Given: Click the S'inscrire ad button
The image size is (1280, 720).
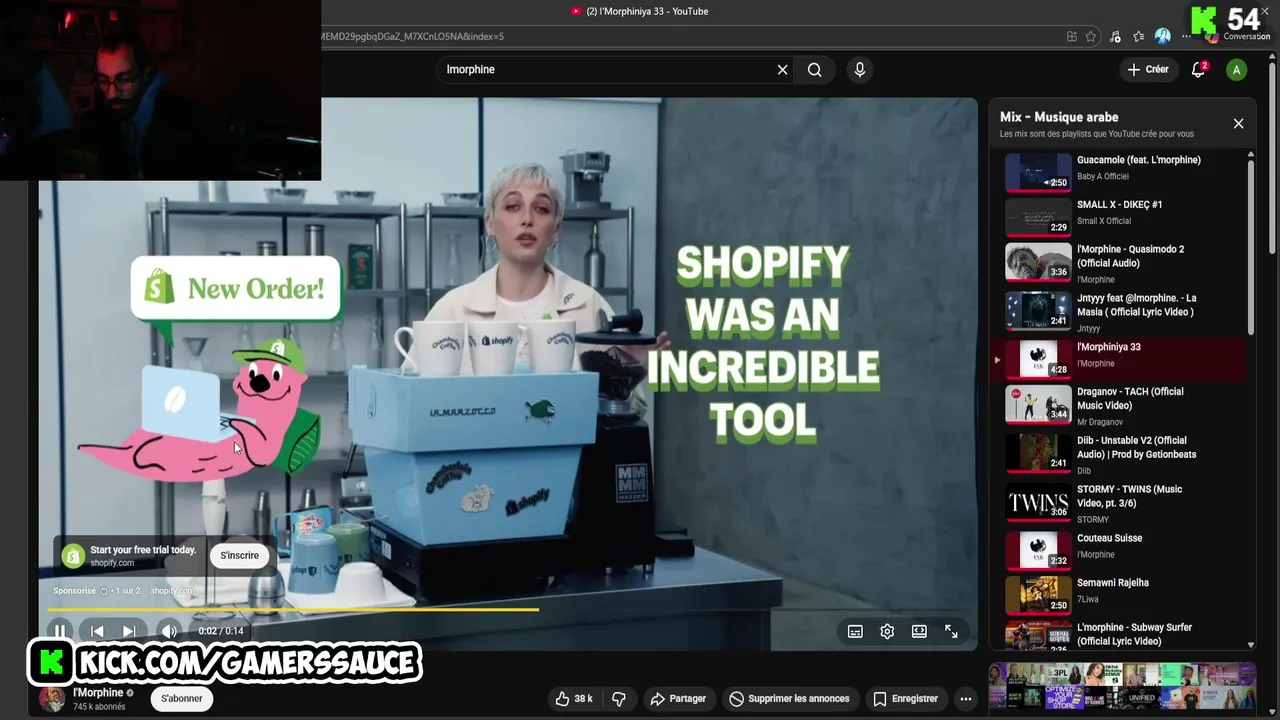Looking at the screenshot, I should (239, 555).
